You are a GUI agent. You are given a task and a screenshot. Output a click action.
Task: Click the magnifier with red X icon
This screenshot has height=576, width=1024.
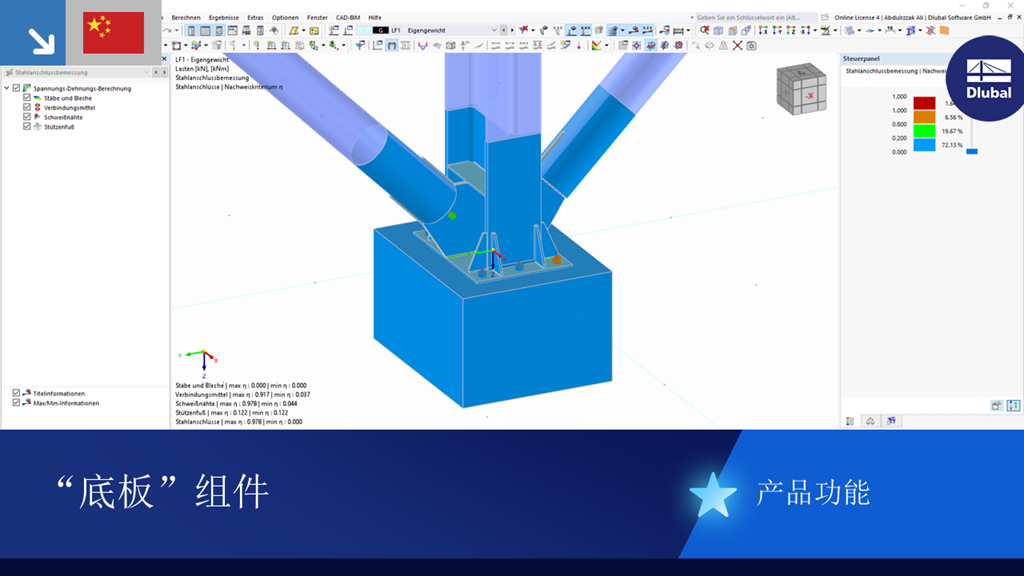[705, 30]
